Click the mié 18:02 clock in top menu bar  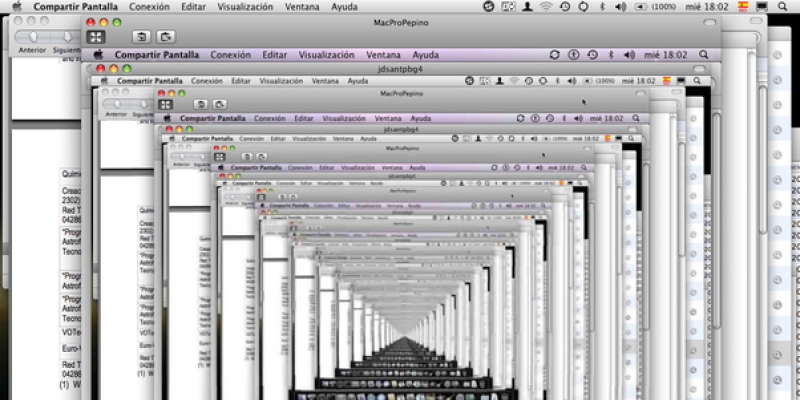click(709, 7)
